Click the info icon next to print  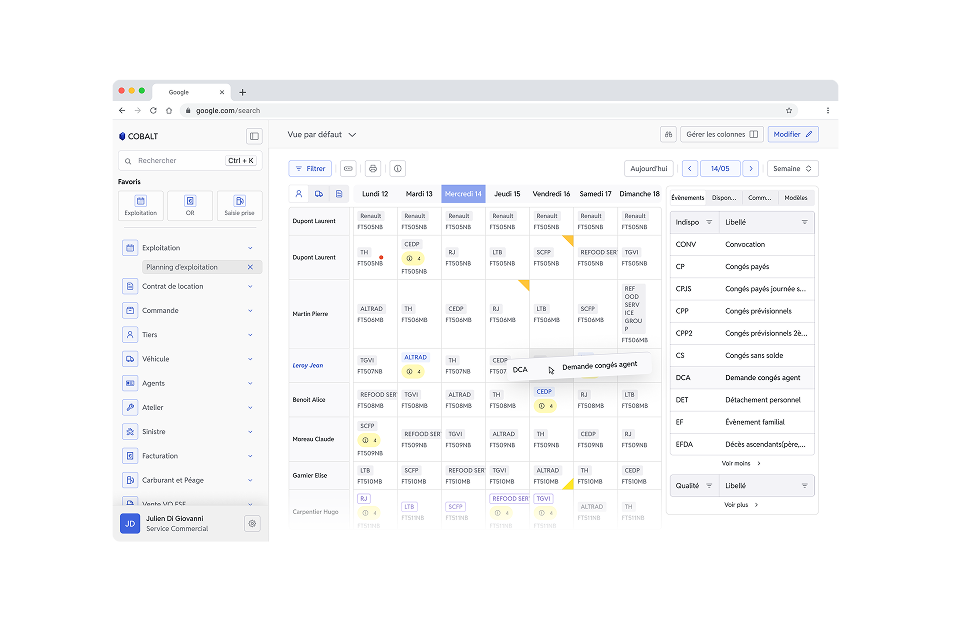[x=397, y=169]
